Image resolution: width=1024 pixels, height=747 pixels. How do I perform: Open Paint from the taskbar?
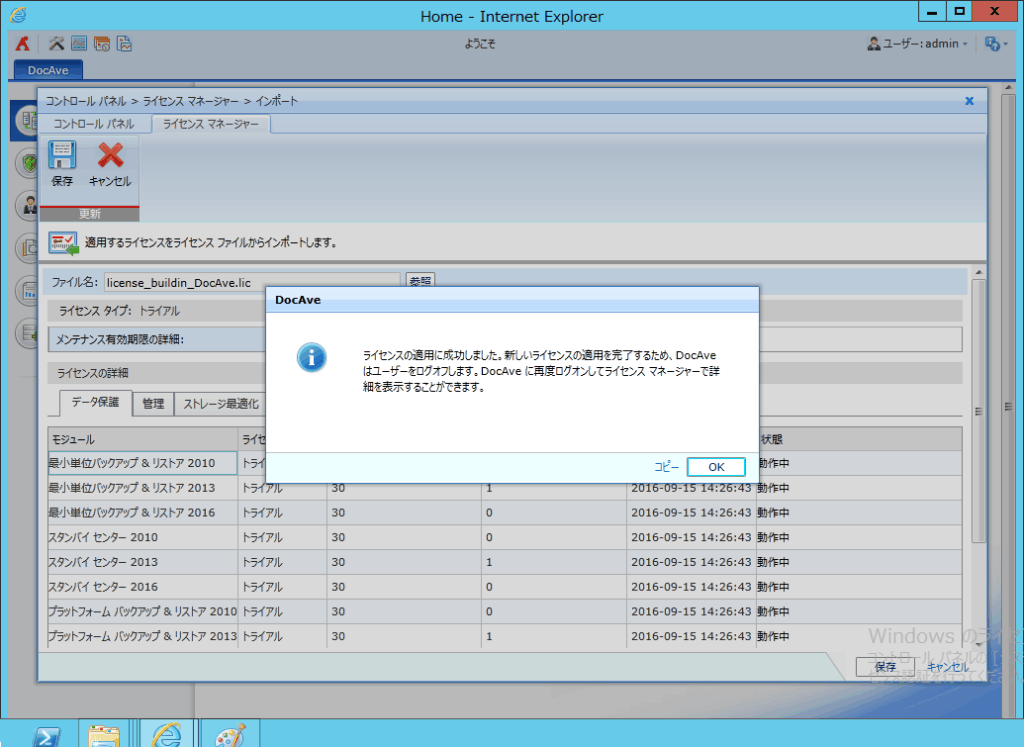pos(230,735)
